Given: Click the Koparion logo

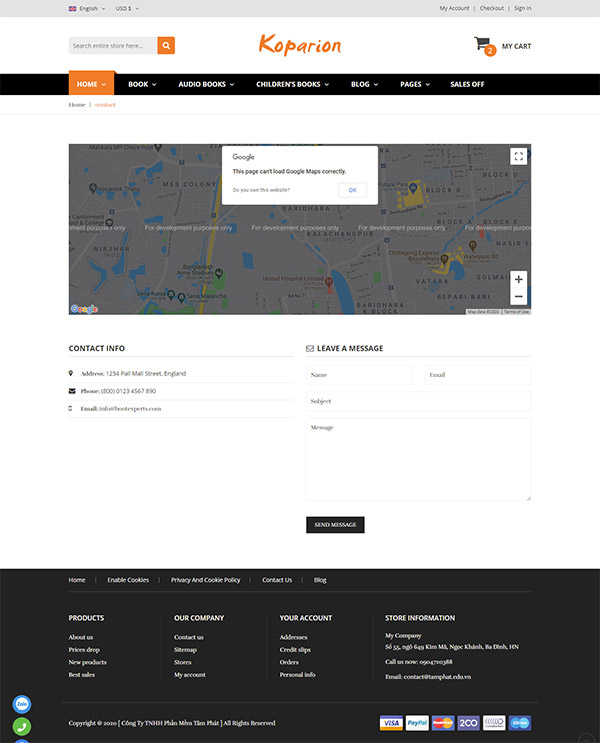Looking at the screenshot, I should pyautogui.click(x=299, y=45).
